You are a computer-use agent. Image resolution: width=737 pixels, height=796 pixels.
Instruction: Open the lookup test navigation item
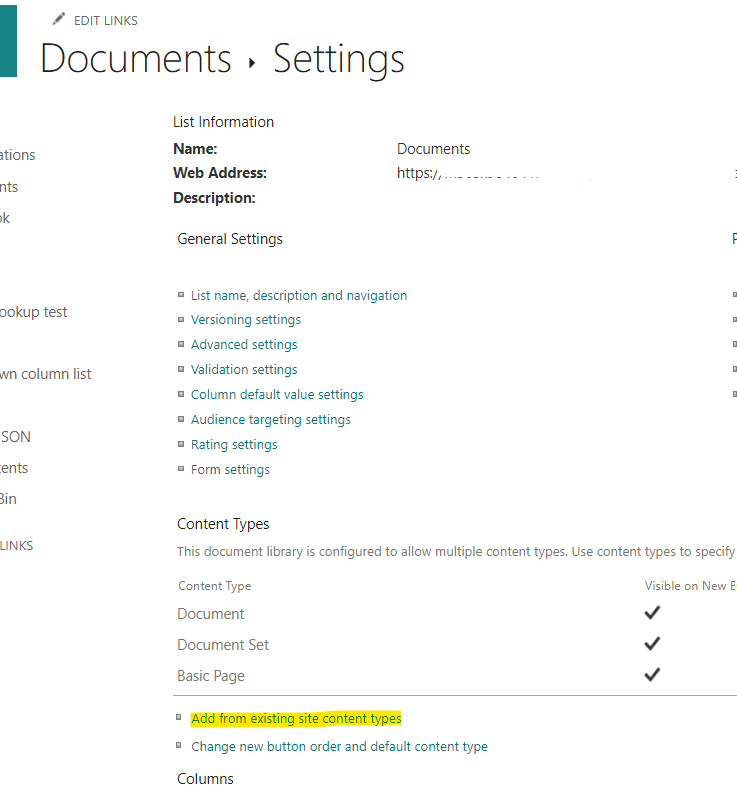(34, 312)
